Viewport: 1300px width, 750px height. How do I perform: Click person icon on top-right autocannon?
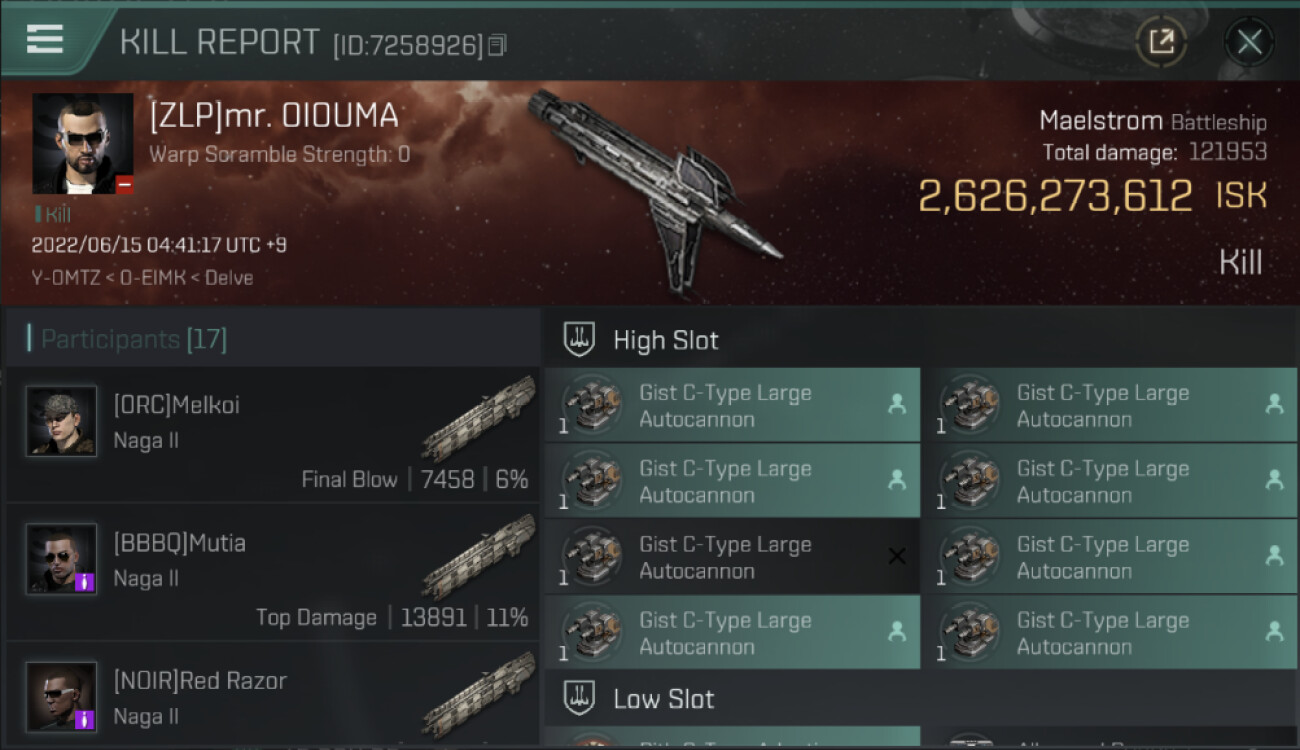coord(1274,404)
